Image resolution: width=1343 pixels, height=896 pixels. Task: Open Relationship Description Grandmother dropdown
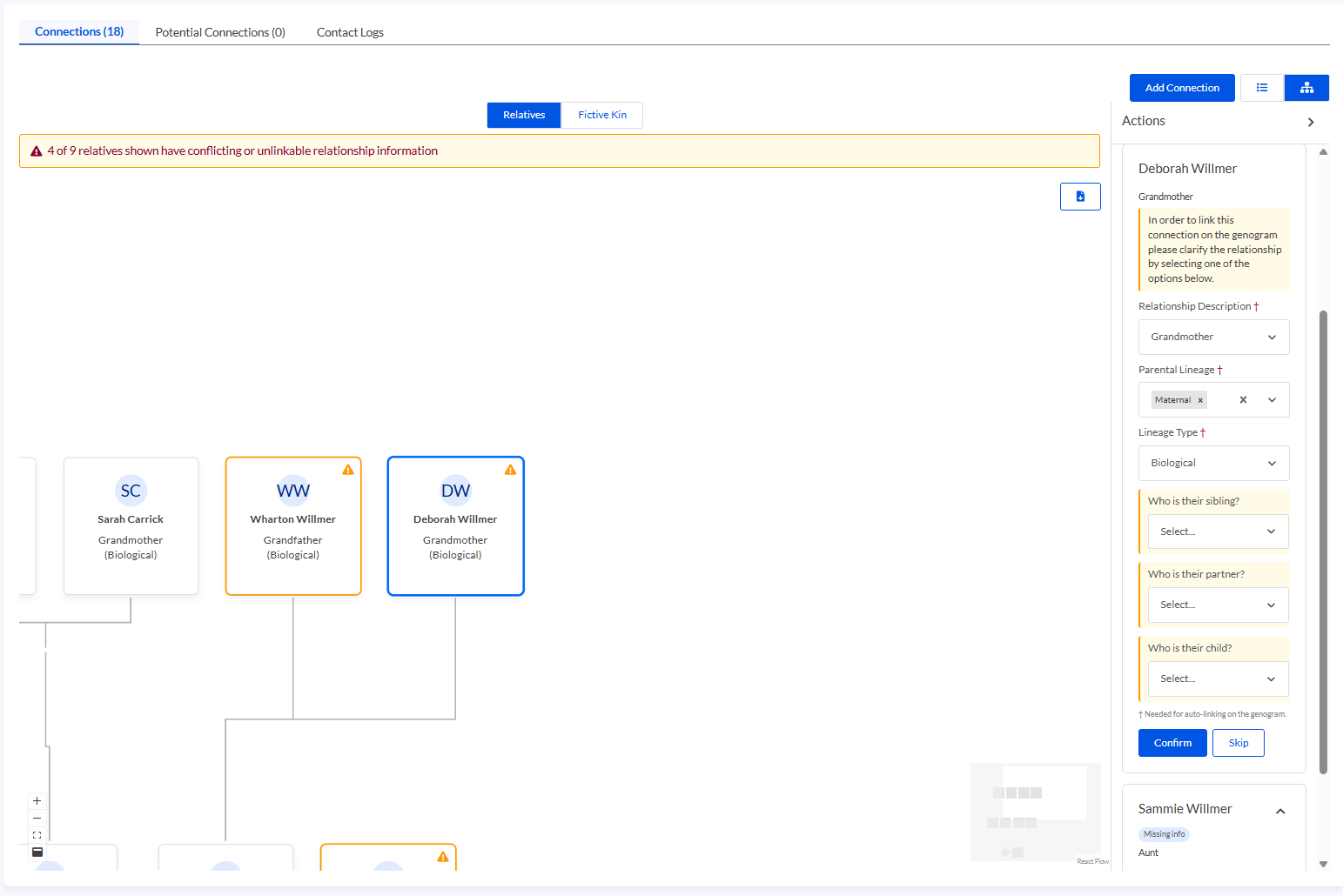[1214, 337]
